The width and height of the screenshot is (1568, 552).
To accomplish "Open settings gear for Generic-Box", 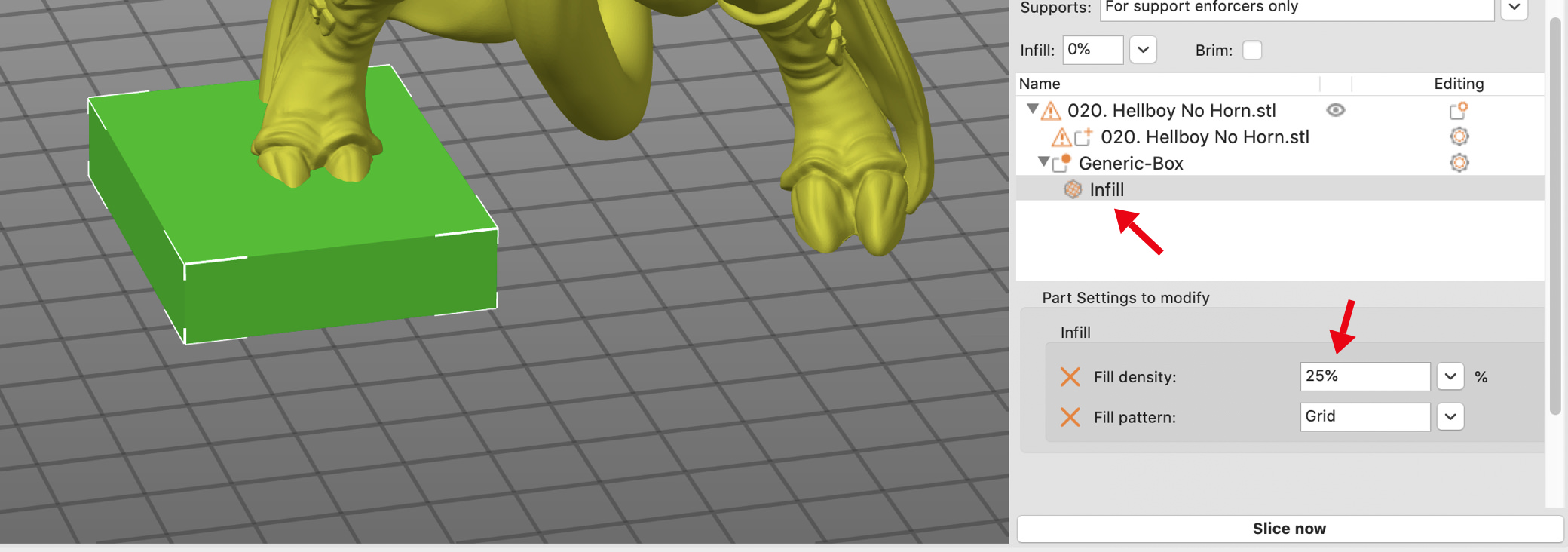I will pos(1459,163).
